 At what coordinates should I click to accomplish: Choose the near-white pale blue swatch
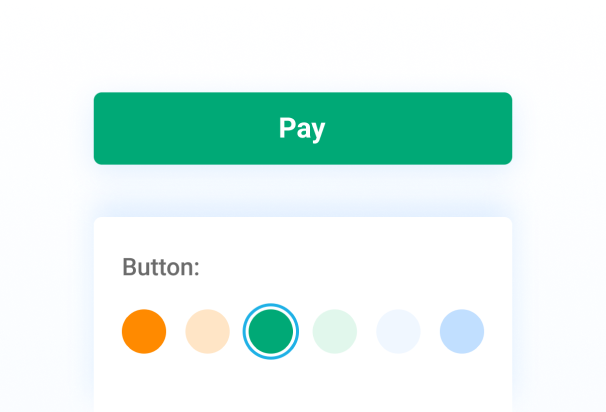coord(398,331)
